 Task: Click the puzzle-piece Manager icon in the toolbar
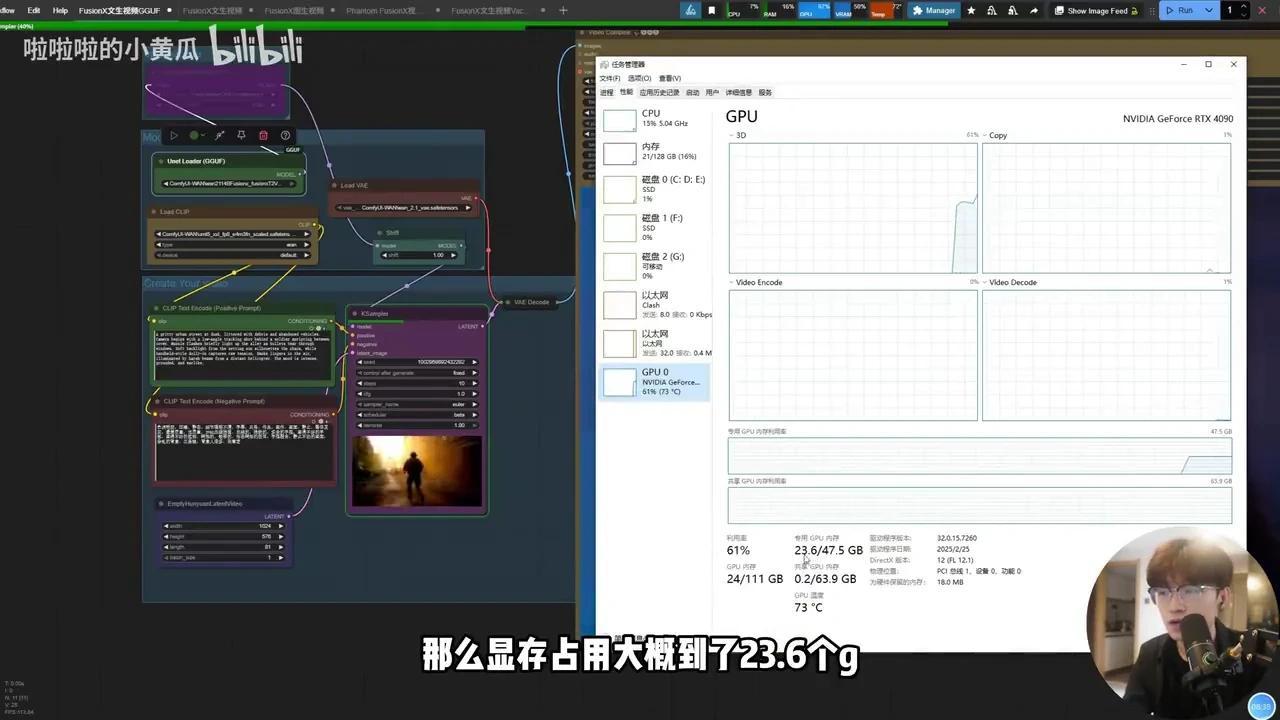point(918,10)
